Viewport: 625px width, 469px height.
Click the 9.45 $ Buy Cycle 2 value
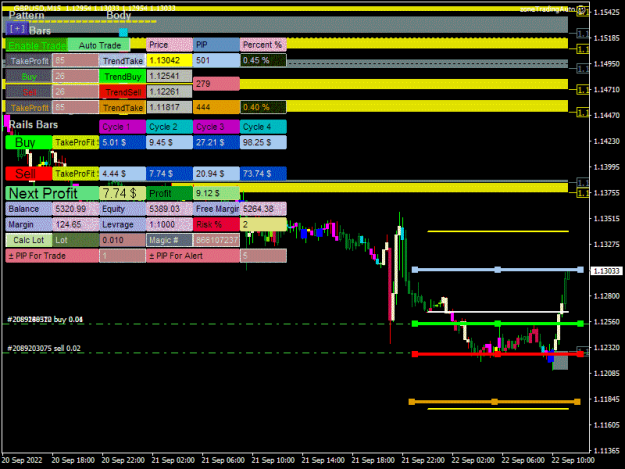[x=169, y=142]
